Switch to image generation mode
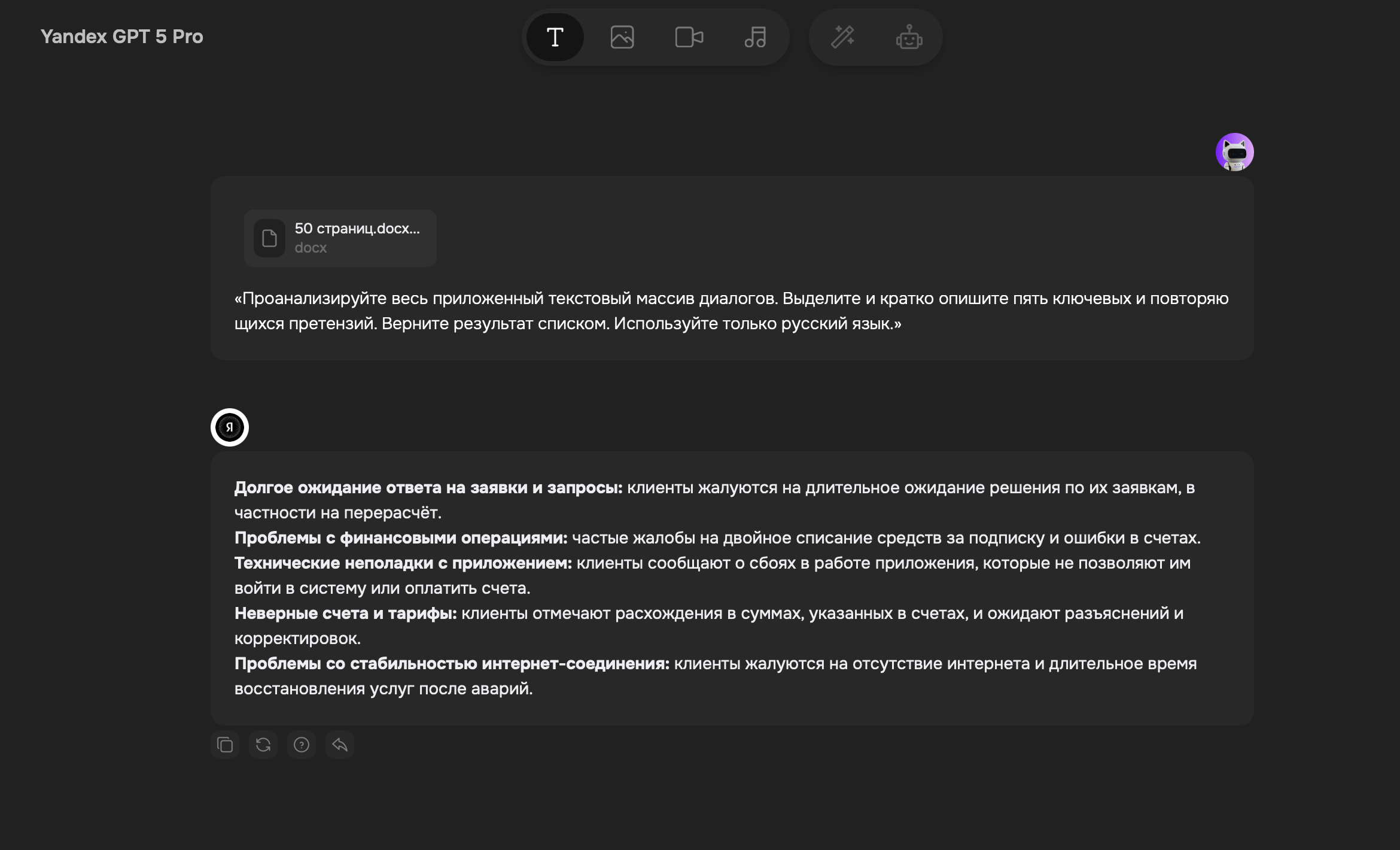This screenshot has height=850, width=1400. [622, 37]
